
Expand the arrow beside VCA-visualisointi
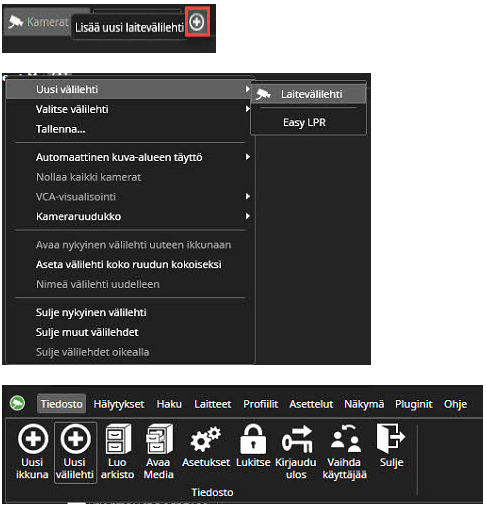(x=247, y=196)
